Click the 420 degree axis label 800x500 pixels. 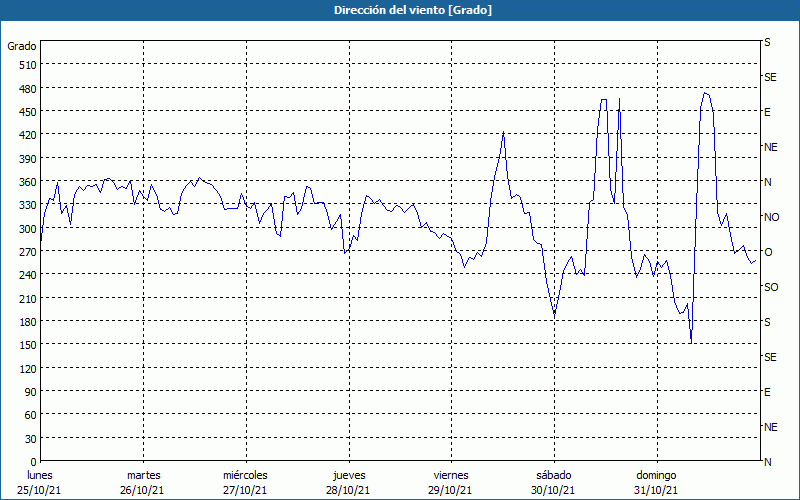(x=28, y=135)
